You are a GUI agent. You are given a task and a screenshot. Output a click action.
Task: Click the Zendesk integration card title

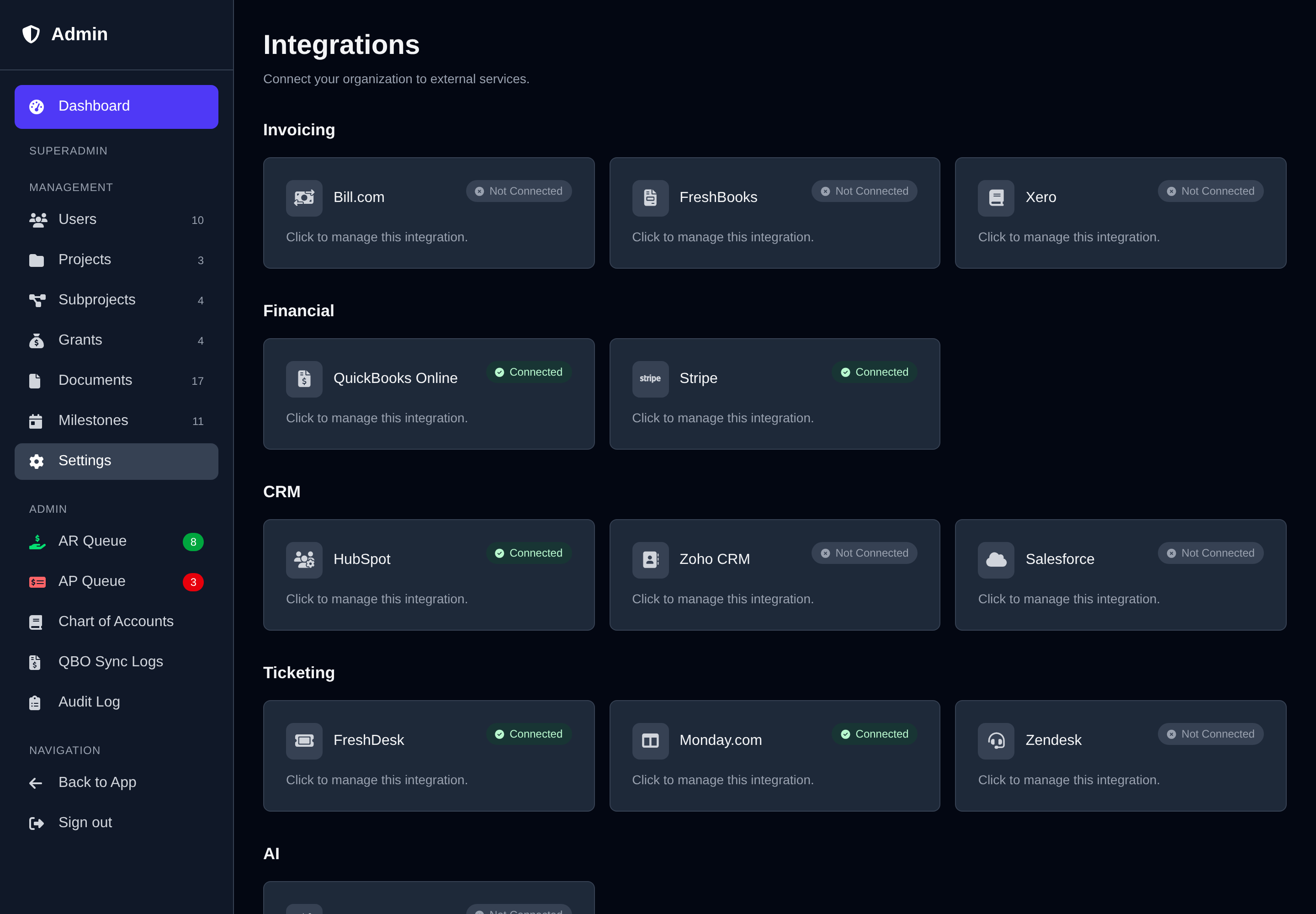(1053, 740)
